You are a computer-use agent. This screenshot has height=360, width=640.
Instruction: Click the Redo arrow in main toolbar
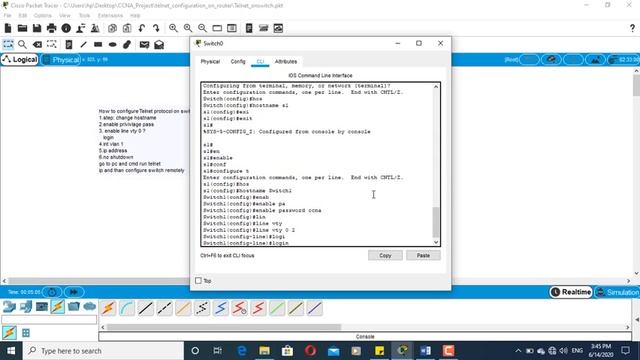tap(156, 28)
